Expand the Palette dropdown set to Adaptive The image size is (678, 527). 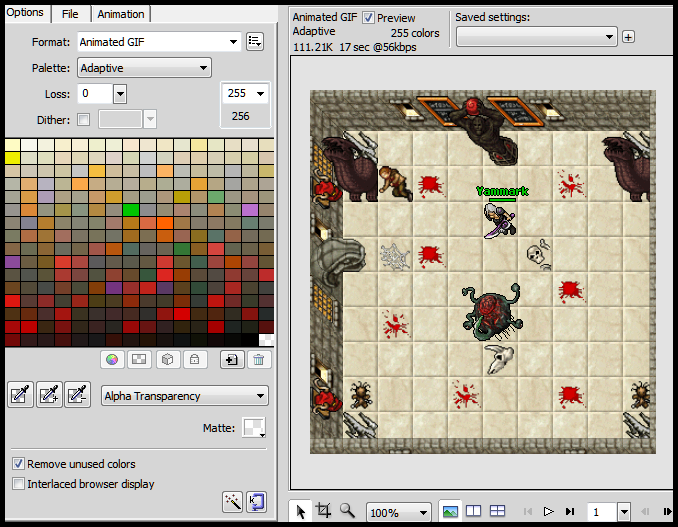(144, 68)
